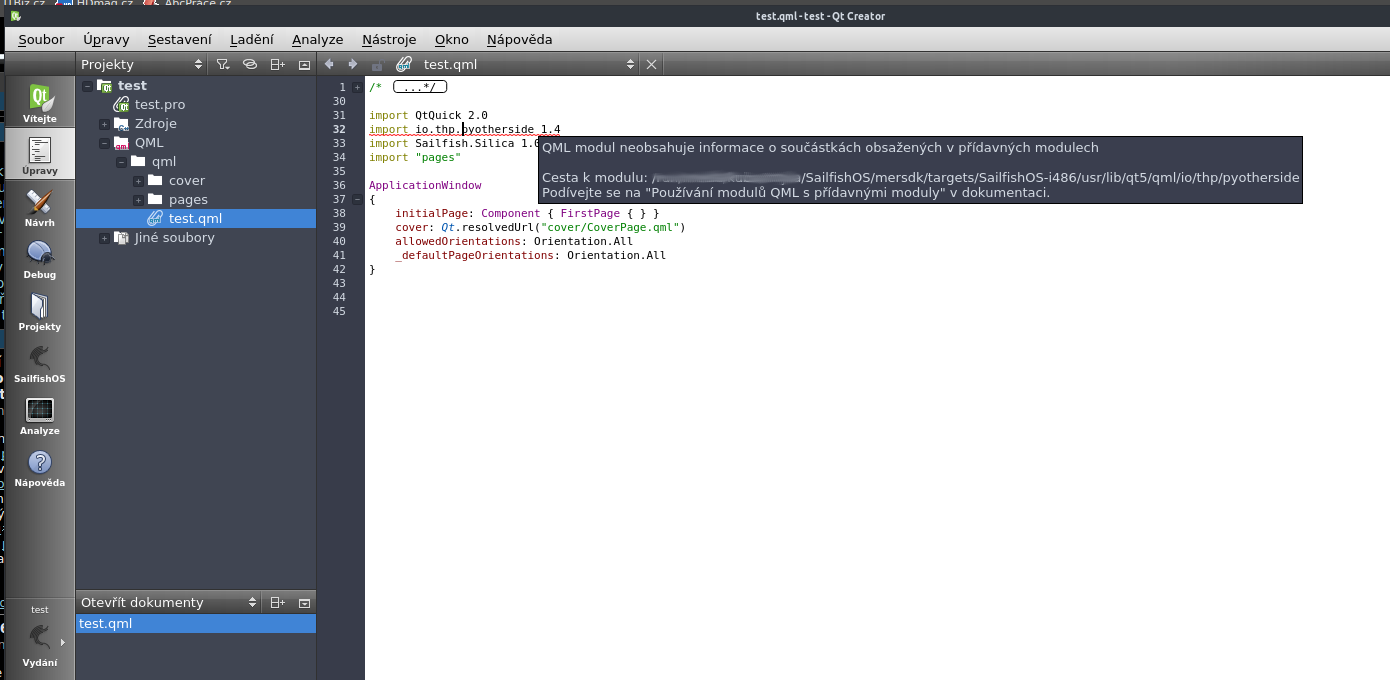
Task: Open the SailfishOS mode
Action: 40,363
